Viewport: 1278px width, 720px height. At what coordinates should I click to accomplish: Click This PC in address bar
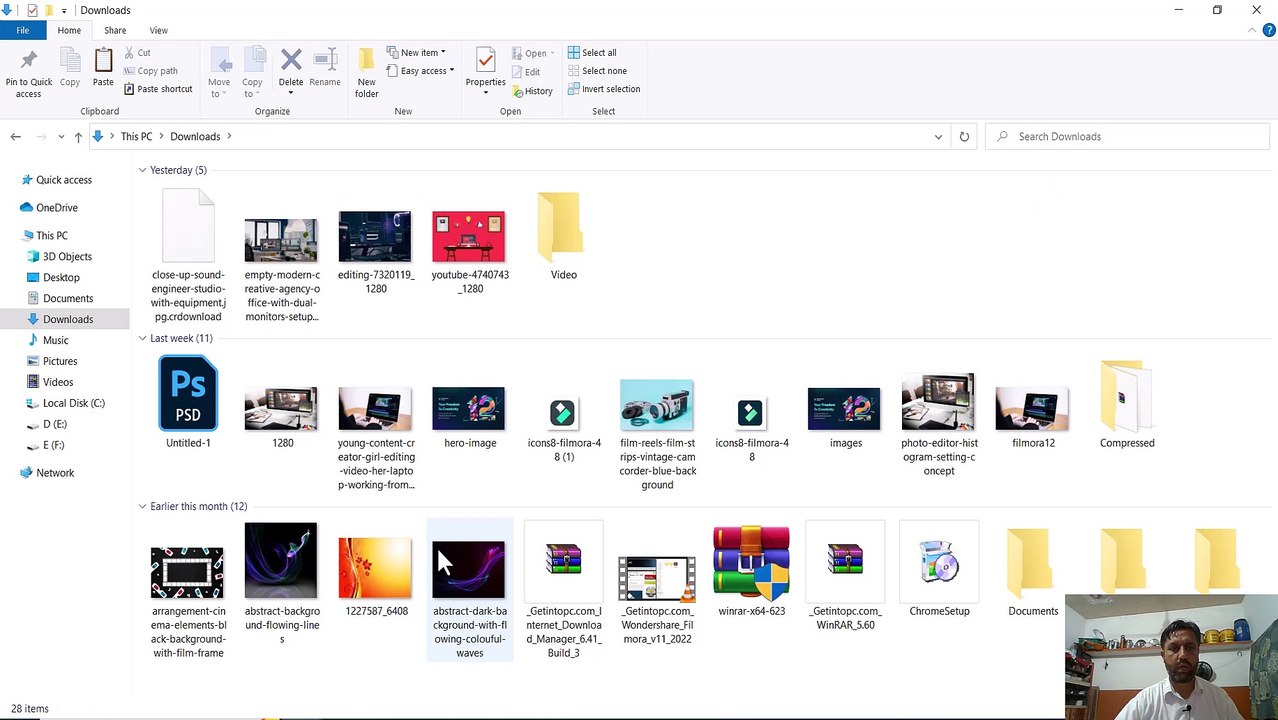click(x=136, y=136)
